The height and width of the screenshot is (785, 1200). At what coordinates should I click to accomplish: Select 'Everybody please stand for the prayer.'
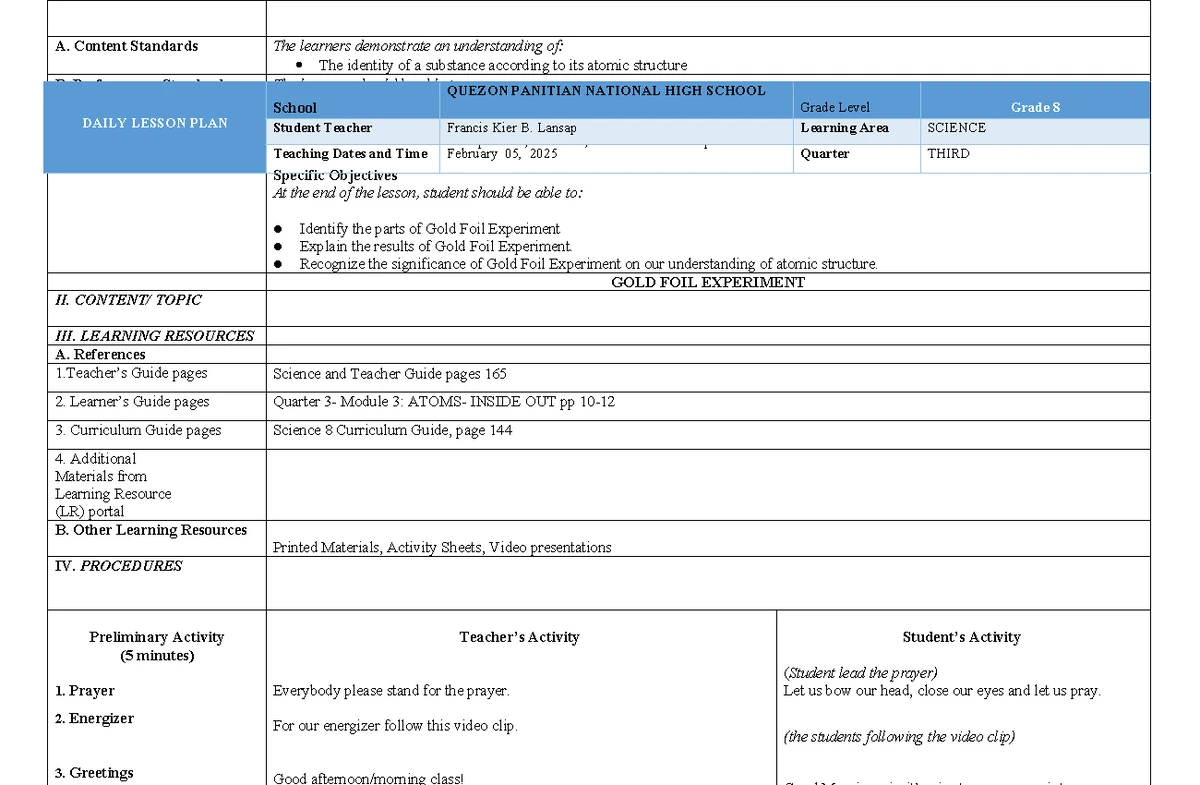tap(391, 691)
